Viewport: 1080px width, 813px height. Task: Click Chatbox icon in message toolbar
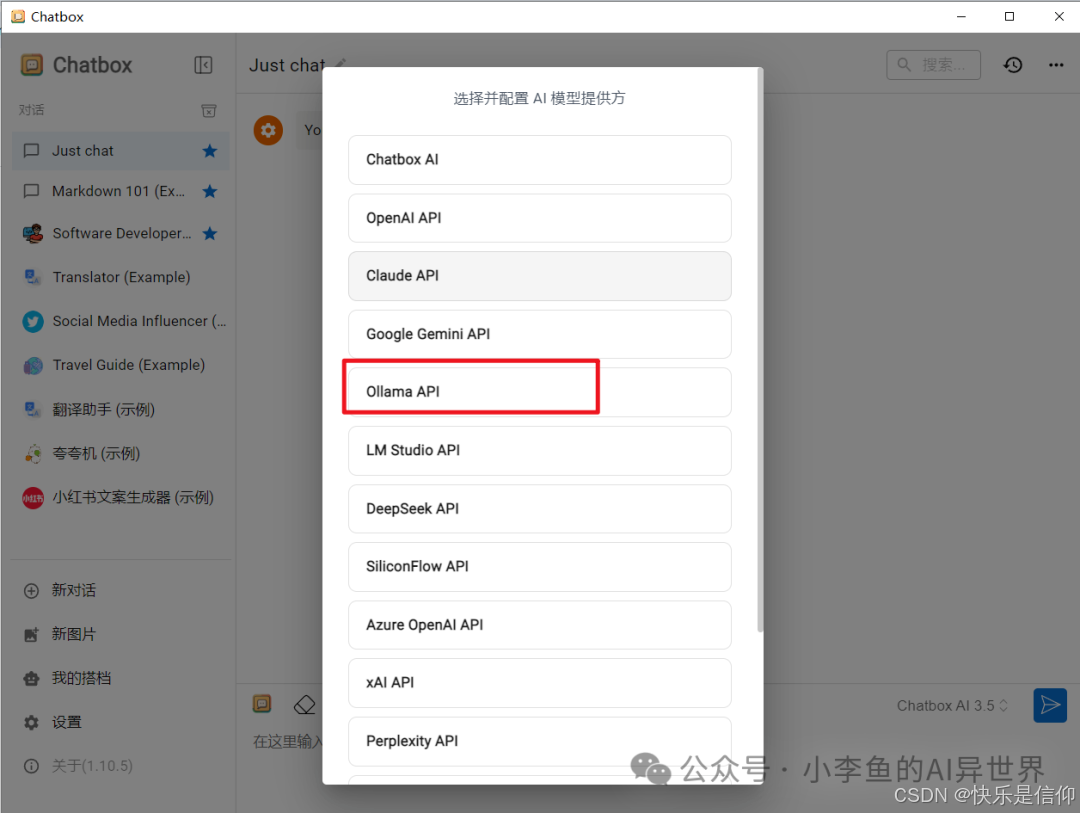point(262,703)
